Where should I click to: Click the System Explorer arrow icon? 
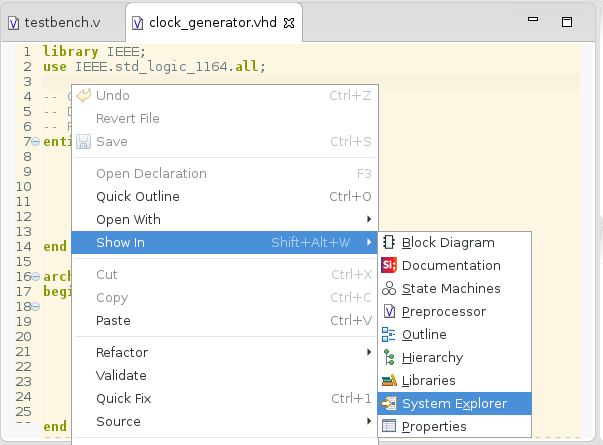(x=389, y=403)
